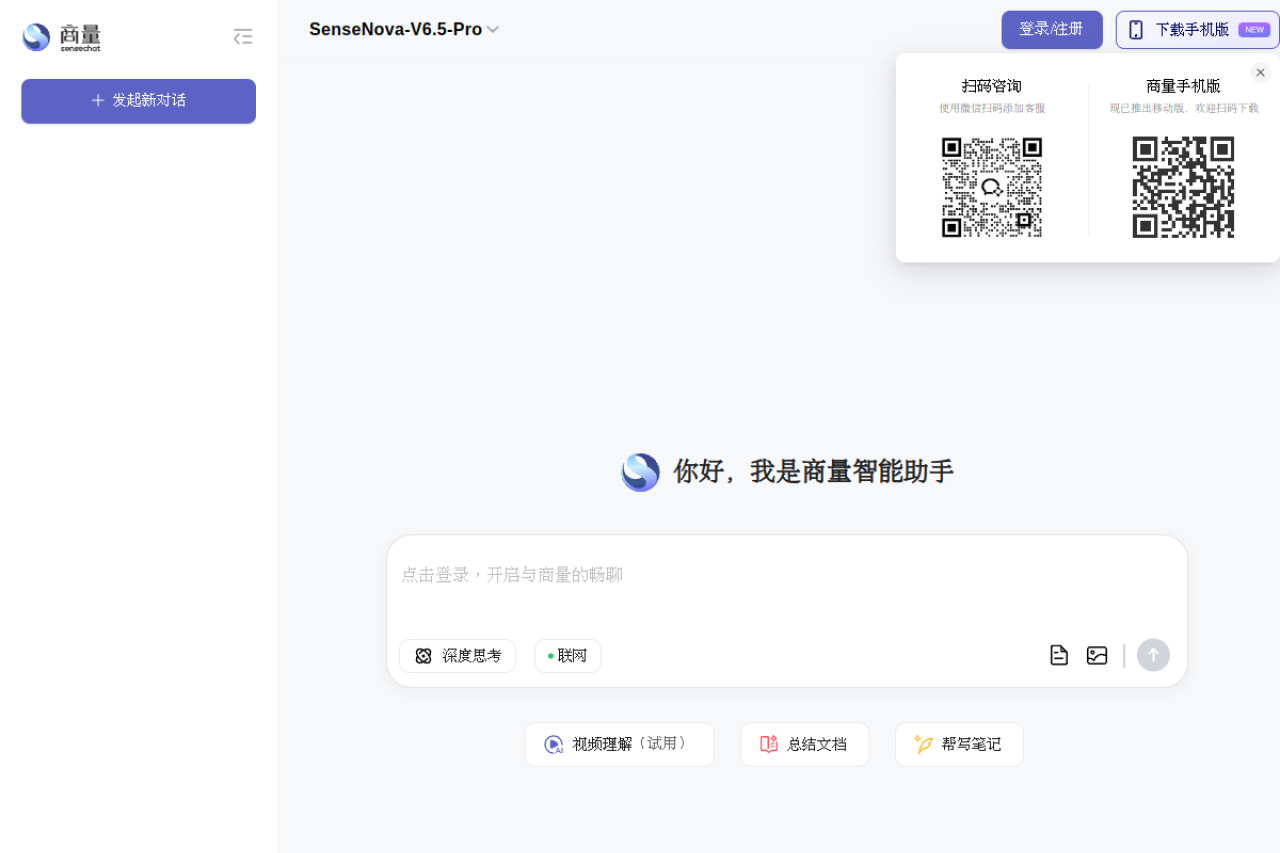Toggle 深度思考 deep thinking mode
1280x853 pixels.
[457, 656]
